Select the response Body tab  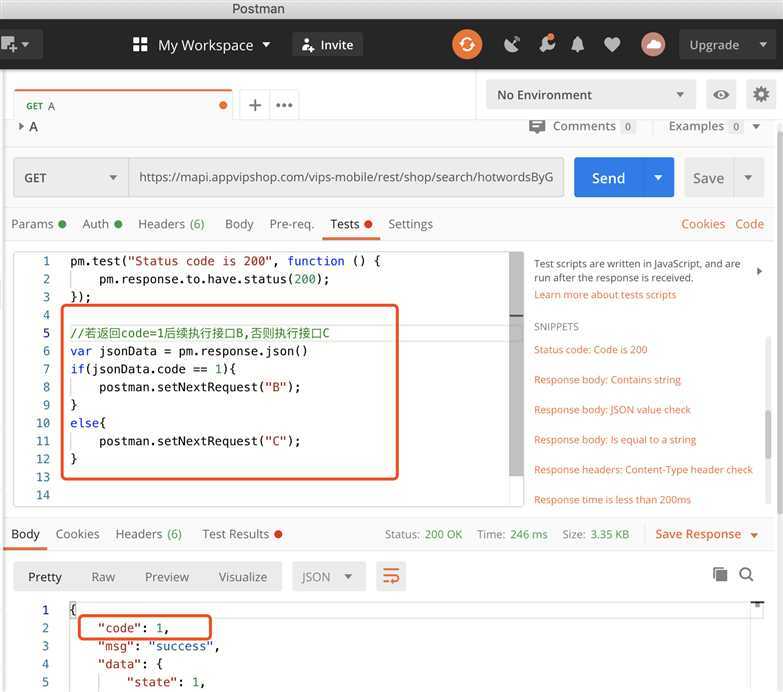[25, 534]
